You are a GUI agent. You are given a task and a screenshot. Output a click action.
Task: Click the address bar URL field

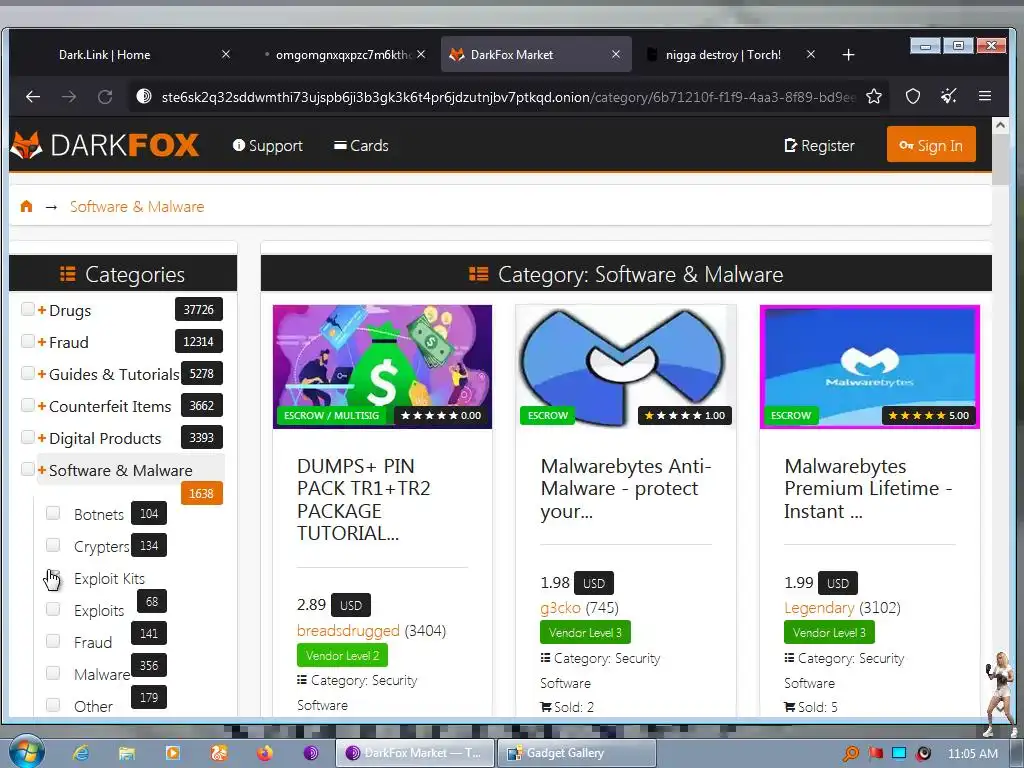coord(507,97)
